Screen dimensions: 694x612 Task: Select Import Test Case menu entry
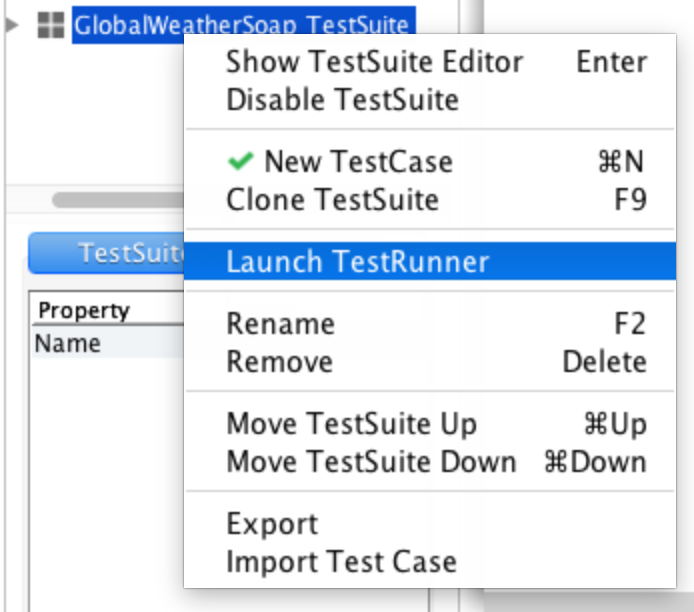click(430, 562)
